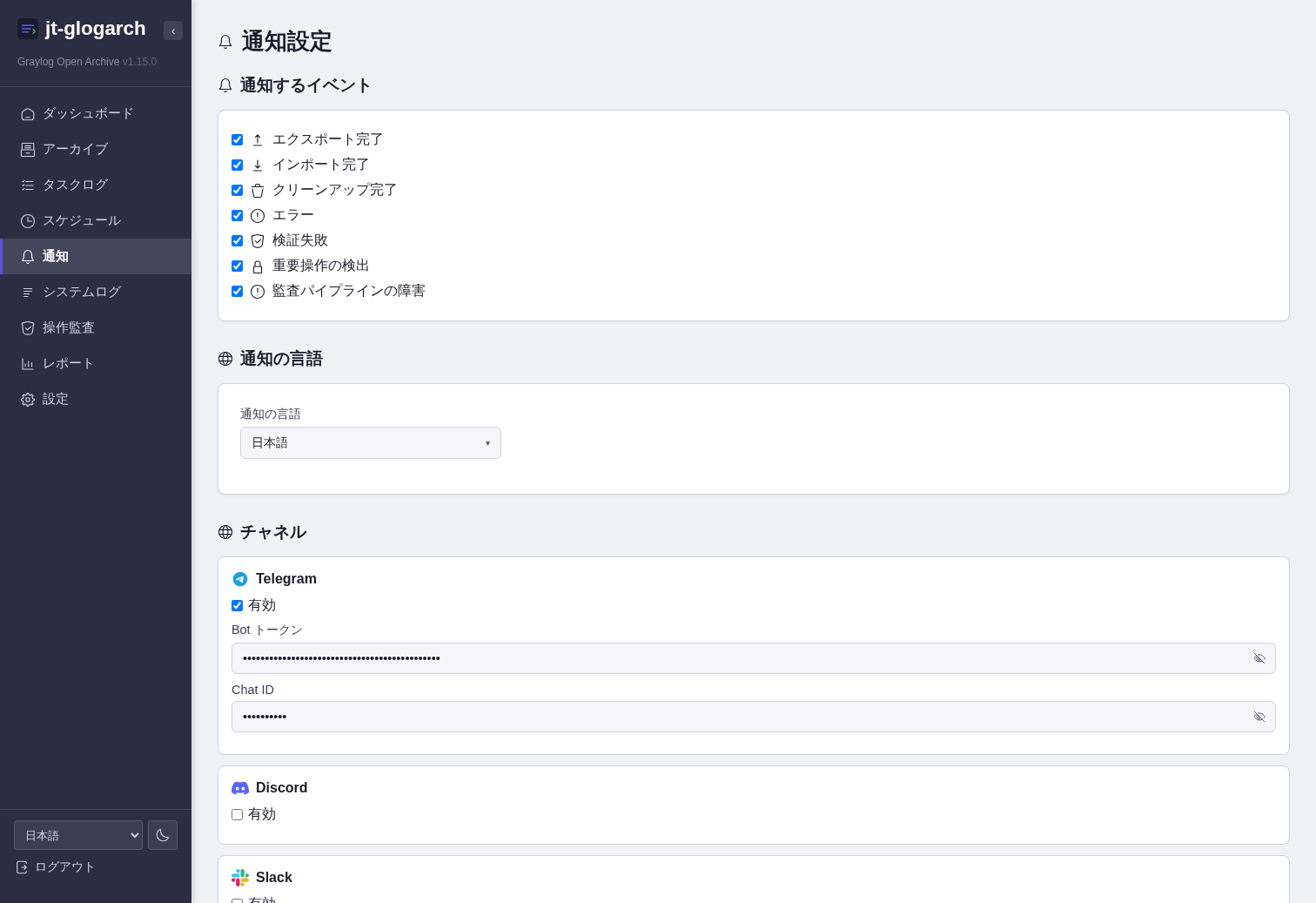The image size is (1316, 903).
Task: Enable Discord 有効 checkbox
Action: click(x=238, y=815)
